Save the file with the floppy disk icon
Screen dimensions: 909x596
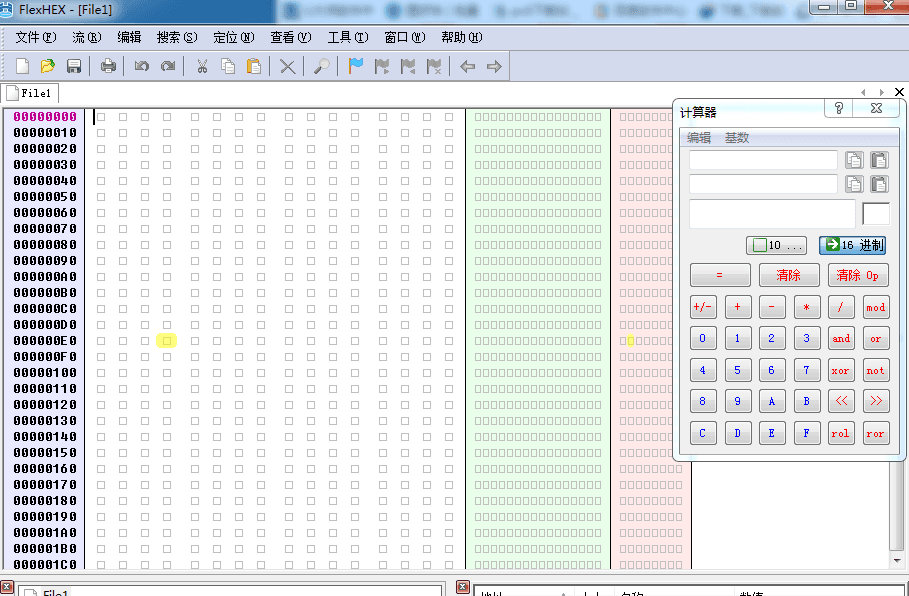tap(73, 66)
